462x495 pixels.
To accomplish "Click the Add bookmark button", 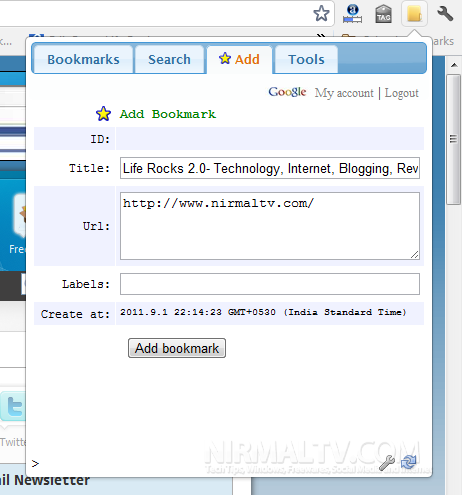I will (177, 348).
